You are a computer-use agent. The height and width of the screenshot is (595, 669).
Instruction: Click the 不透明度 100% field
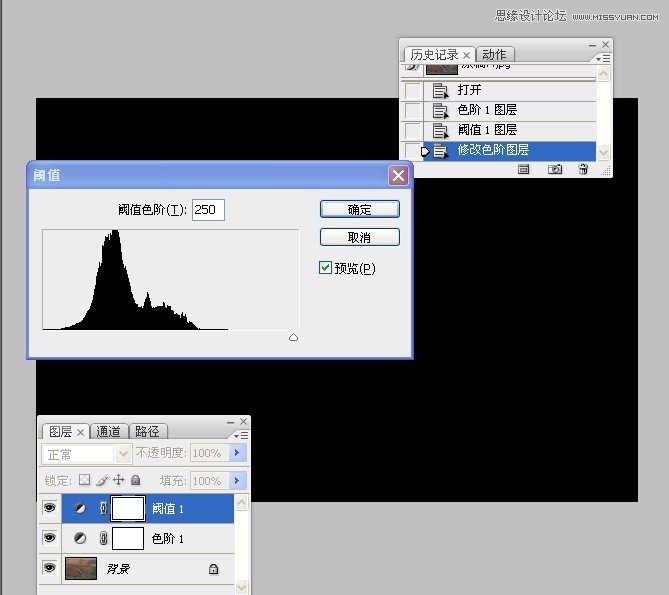(x=209, y=453)
